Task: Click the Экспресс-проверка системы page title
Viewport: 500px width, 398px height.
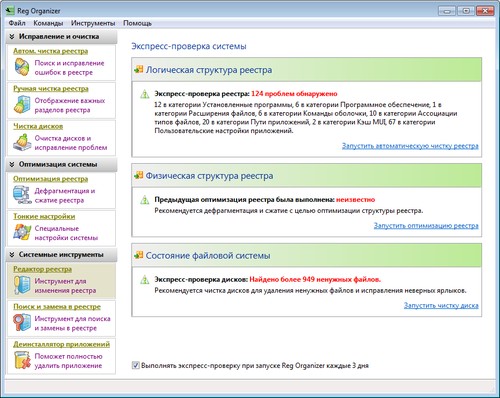Action: coord(189,46)
